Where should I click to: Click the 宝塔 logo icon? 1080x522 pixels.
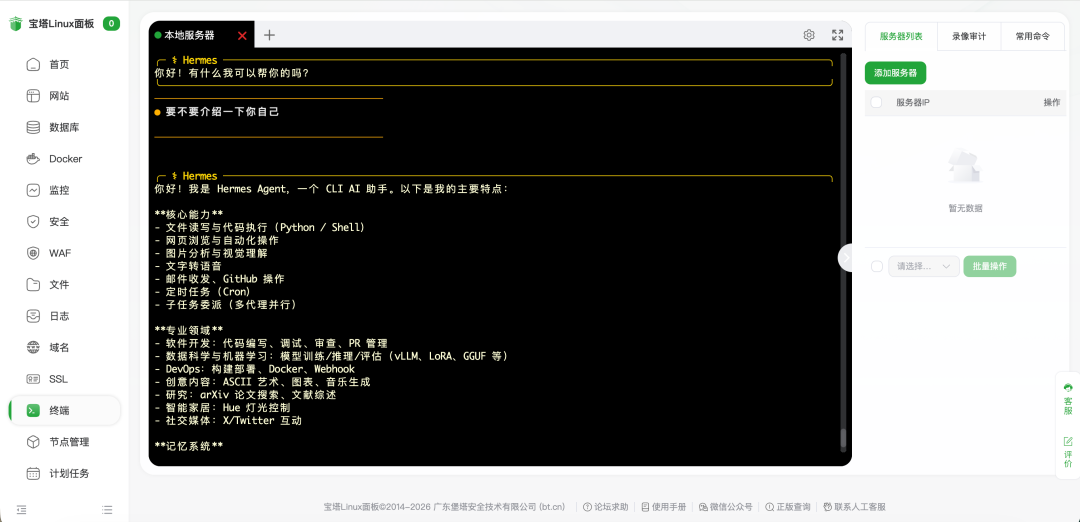pyautogui.click(x=16, y=24)
